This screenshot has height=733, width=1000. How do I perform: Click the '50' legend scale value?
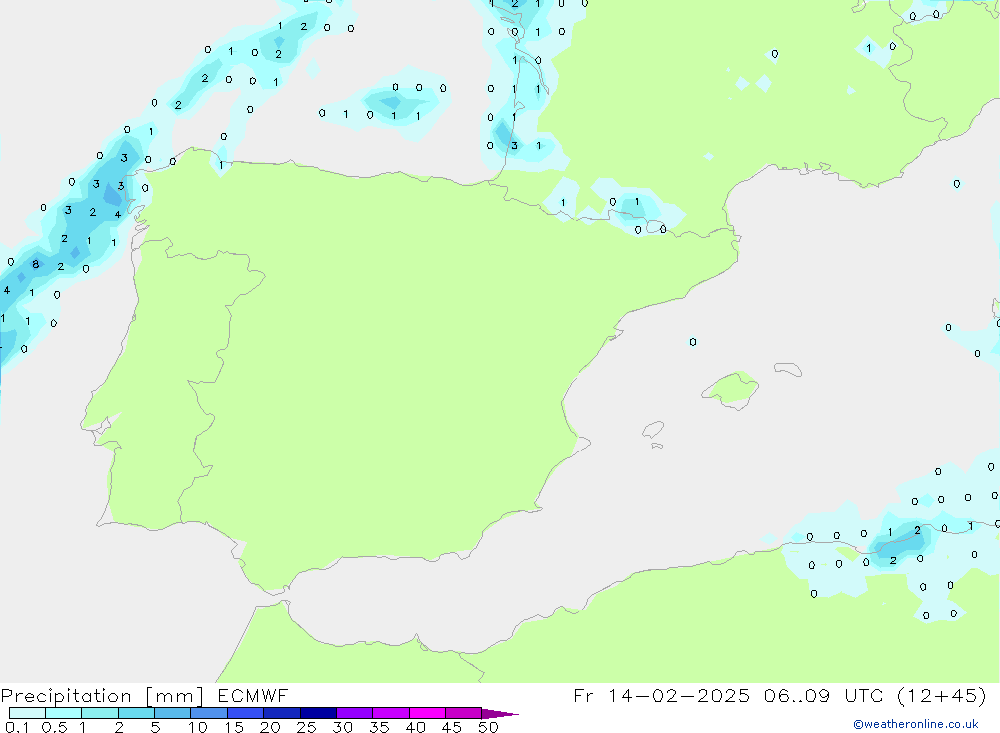488,727
